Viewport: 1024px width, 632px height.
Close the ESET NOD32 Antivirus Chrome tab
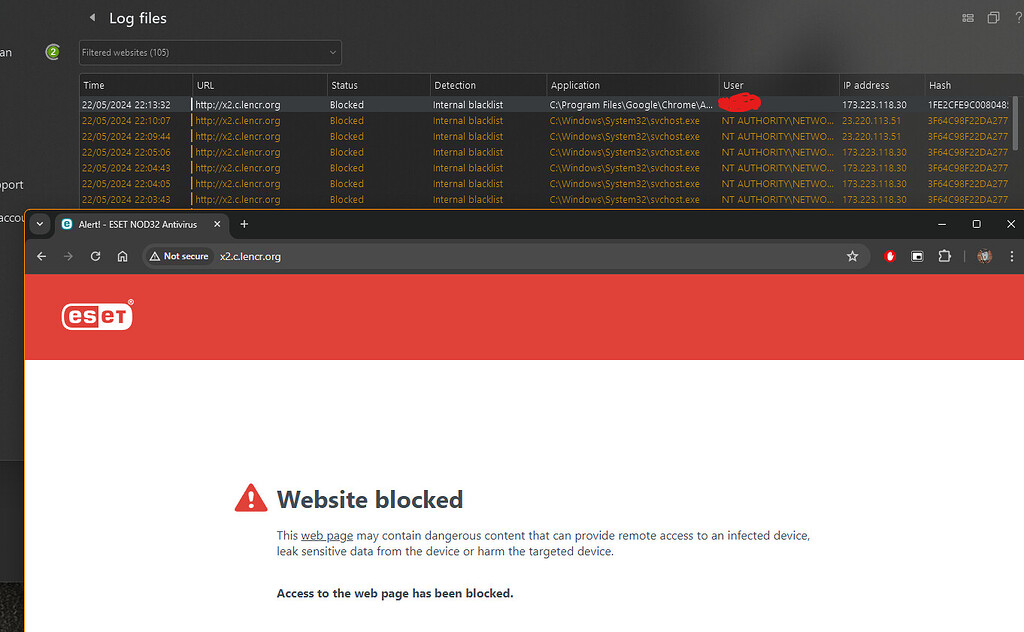point(217,224)
